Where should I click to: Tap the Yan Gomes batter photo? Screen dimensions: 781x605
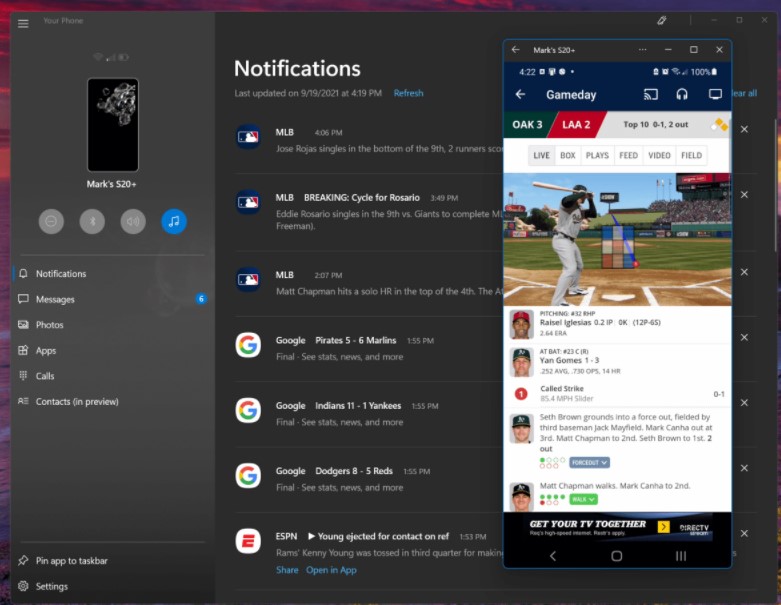521,362
